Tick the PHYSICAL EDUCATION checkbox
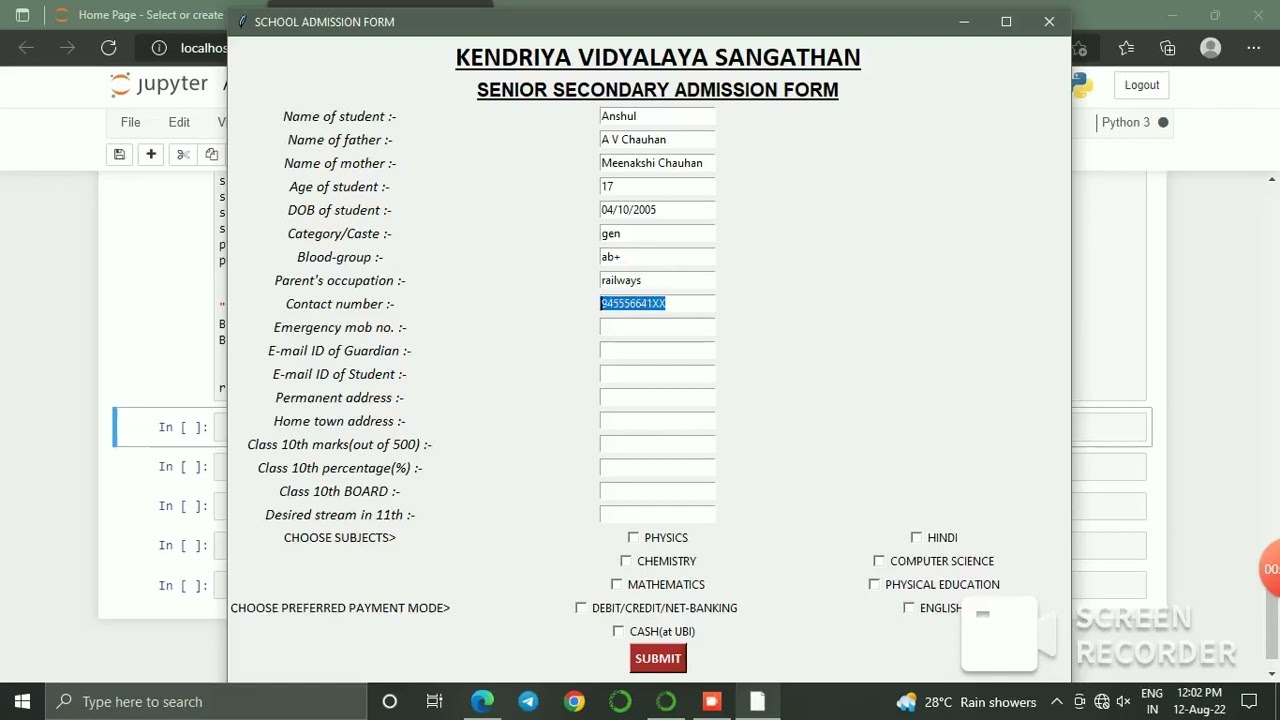 874,584
